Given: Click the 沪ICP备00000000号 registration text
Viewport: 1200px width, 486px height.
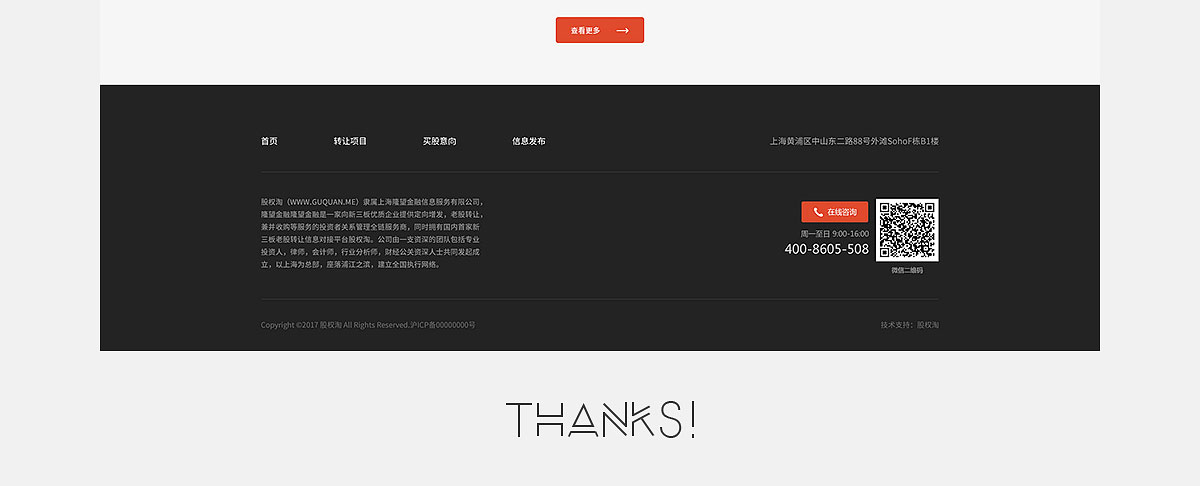Looking at the screenshot, I should [443, 325].
